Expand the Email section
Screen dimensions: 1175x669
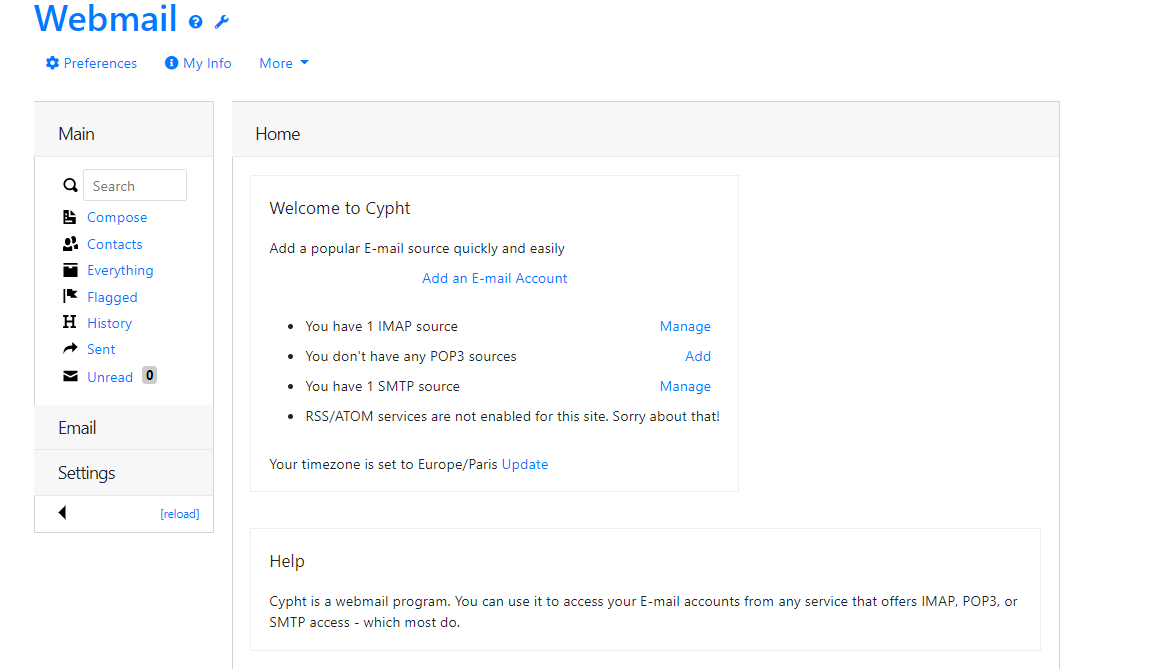click(x=77, y=428)
